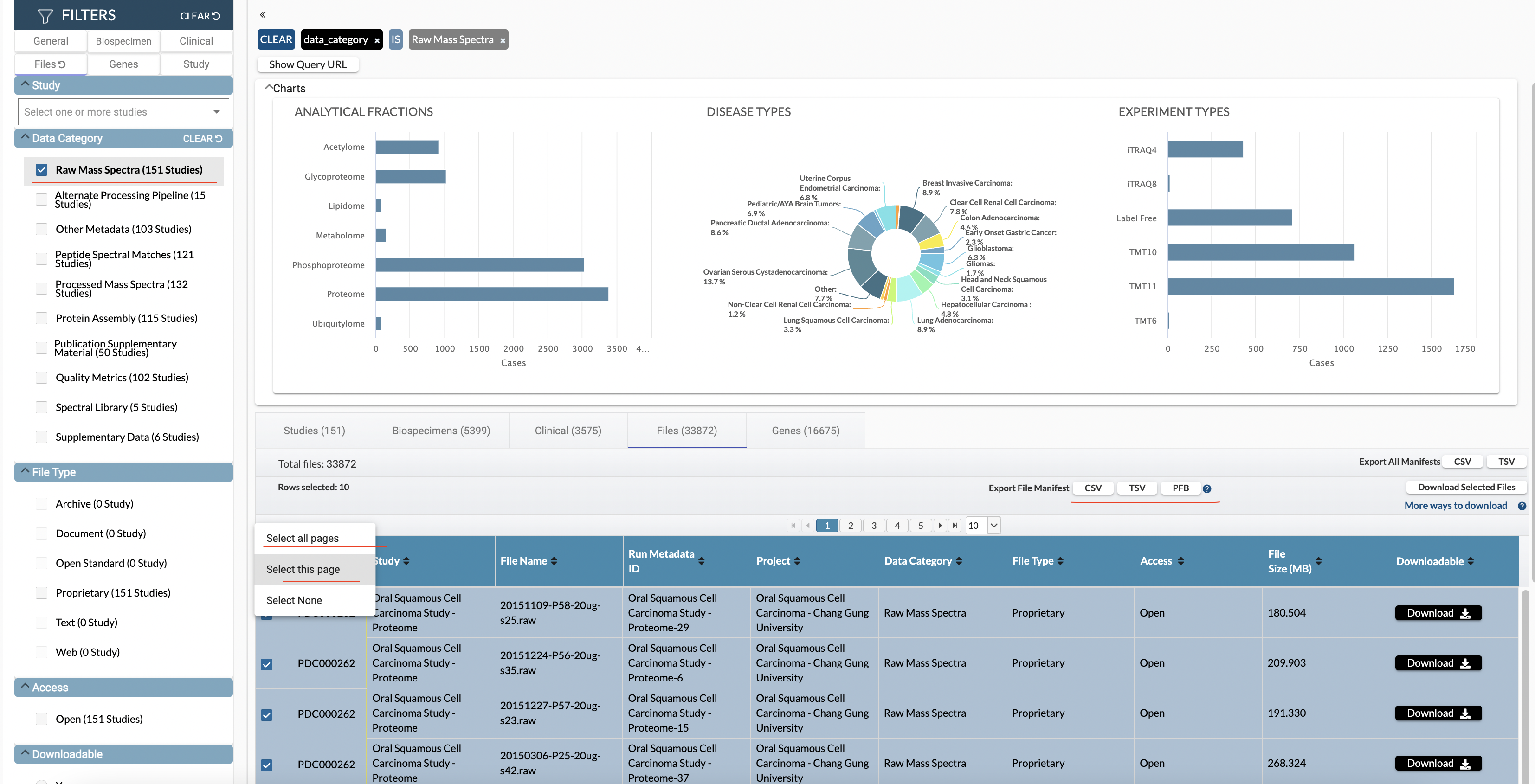Sort table by File Name column

click(554, 561)
